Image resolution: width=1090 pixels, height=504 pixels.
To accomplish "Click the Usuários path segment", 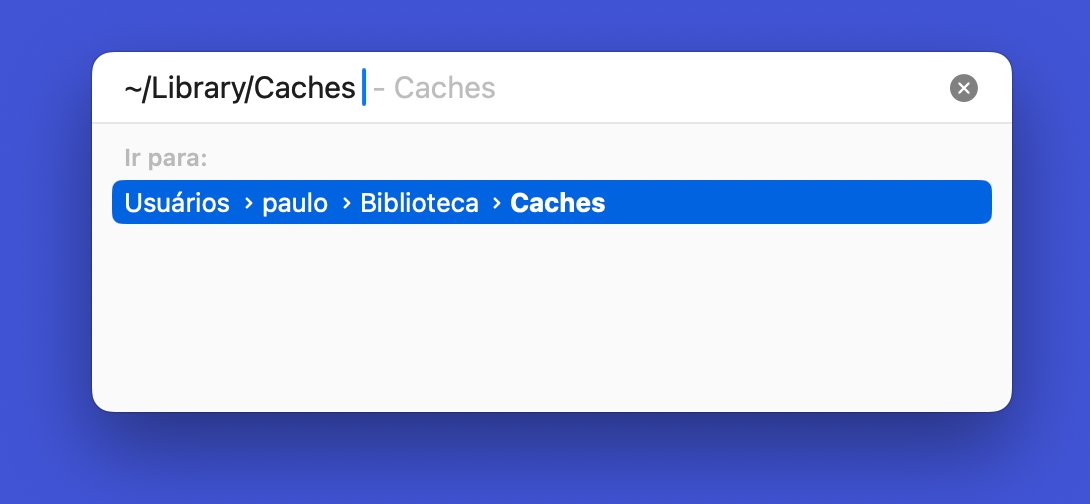I will point(177,203).
